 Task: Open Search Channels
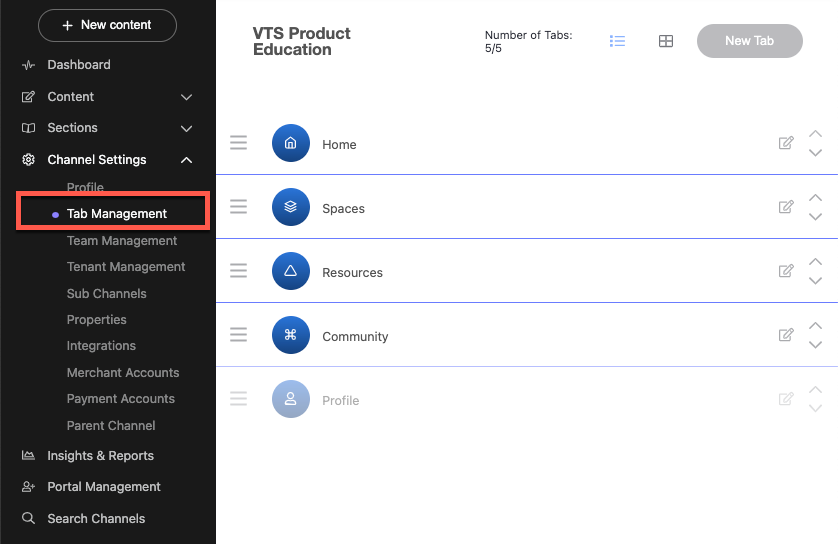pos(96,518)
